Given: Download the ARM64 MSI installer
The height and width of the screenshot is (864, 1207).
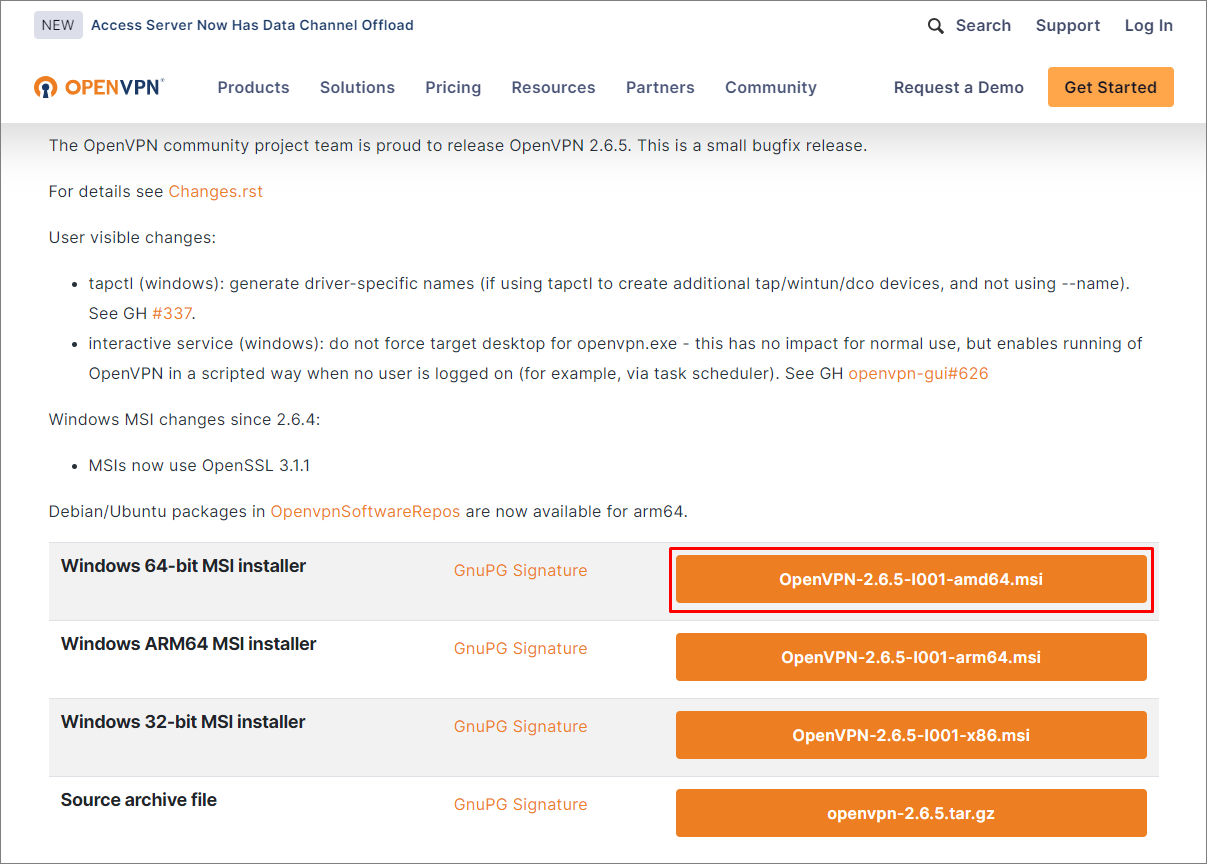Looking at the screenshot, I should point(911,657).
